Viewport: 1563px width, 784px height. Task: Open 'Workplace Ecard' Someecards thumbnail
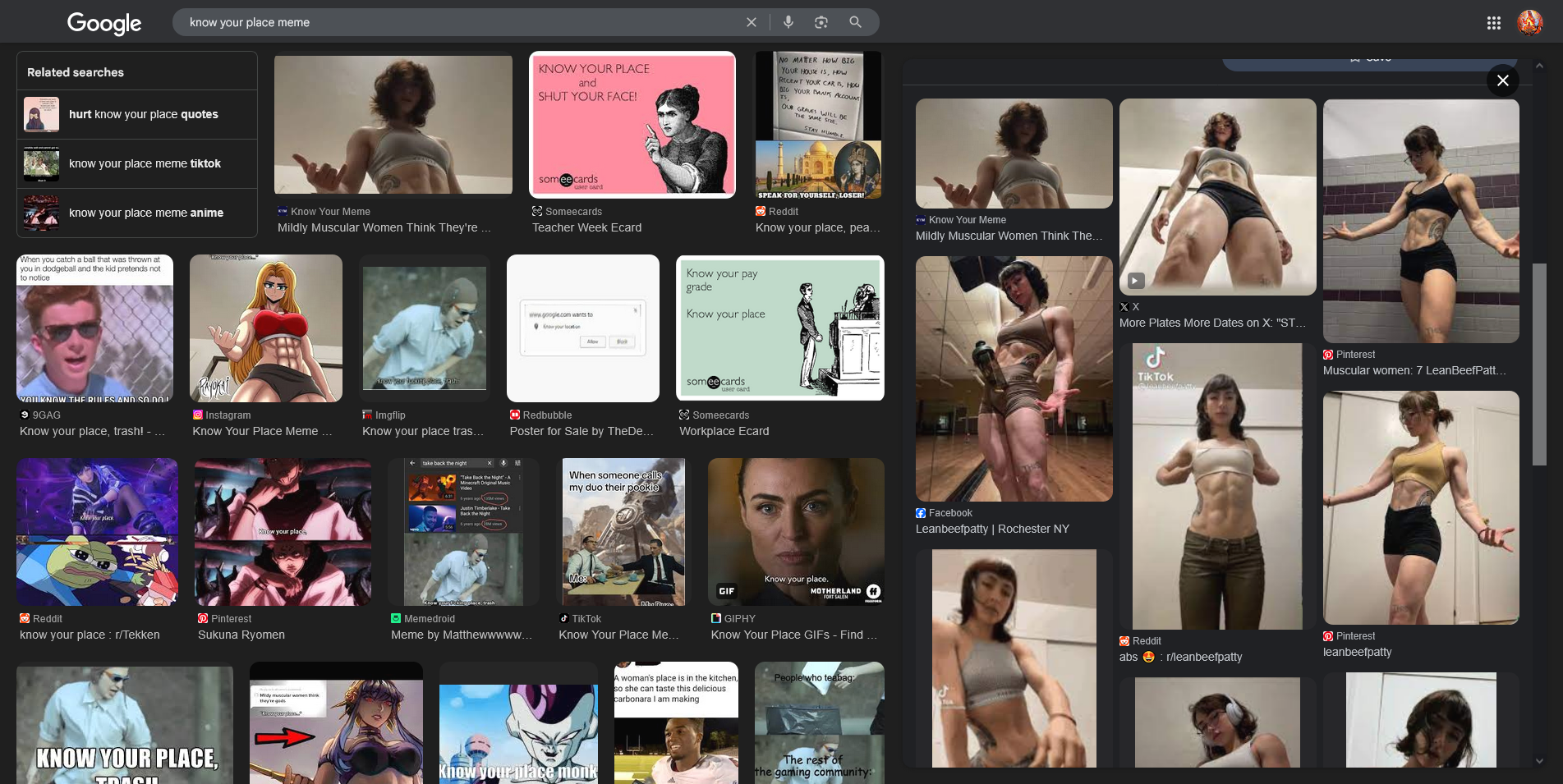tap(780, 328)
